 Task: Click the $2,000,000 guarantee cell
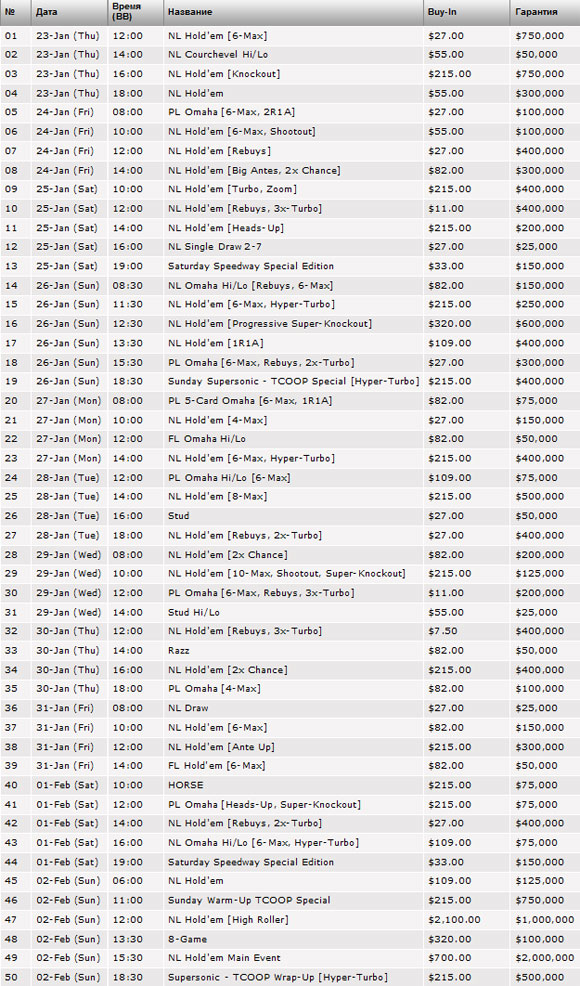pos(545,958)
